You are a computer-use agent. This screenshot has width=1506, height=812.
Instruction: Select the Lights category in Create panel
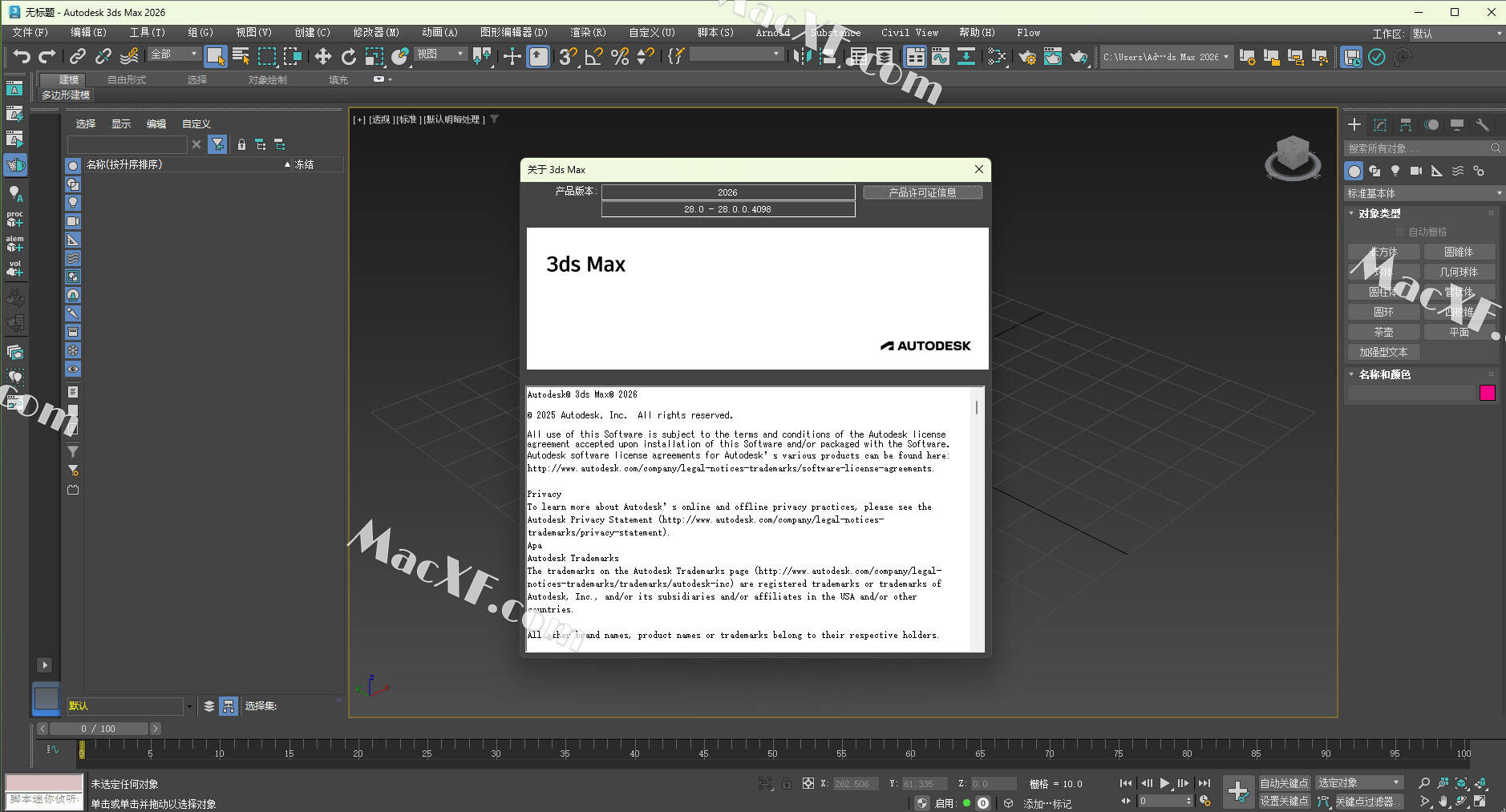pyautogui.click(x=1395, y=171)
